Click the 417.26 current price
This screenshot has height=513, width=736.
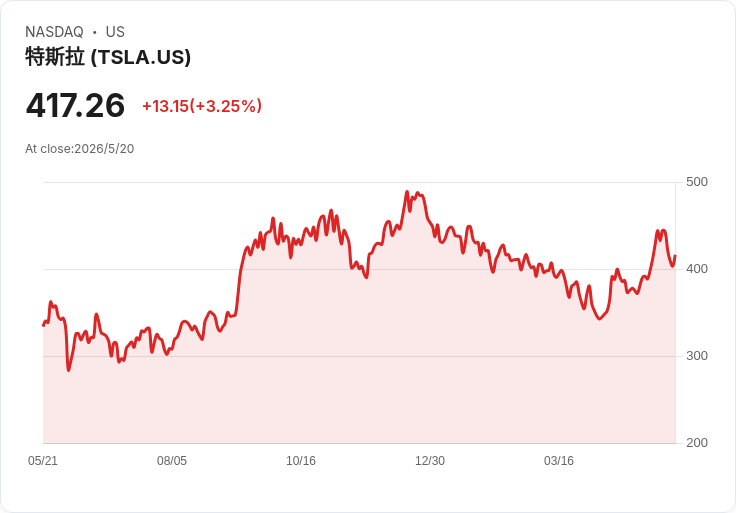pyautogui.click(x=75, y=105)
